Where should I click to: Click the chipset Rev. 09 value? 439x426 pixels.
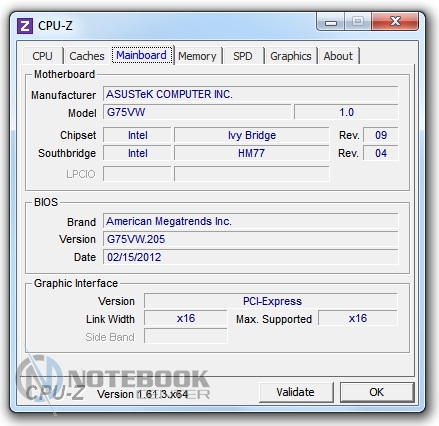pyautogui.click(x=381, y=135)
